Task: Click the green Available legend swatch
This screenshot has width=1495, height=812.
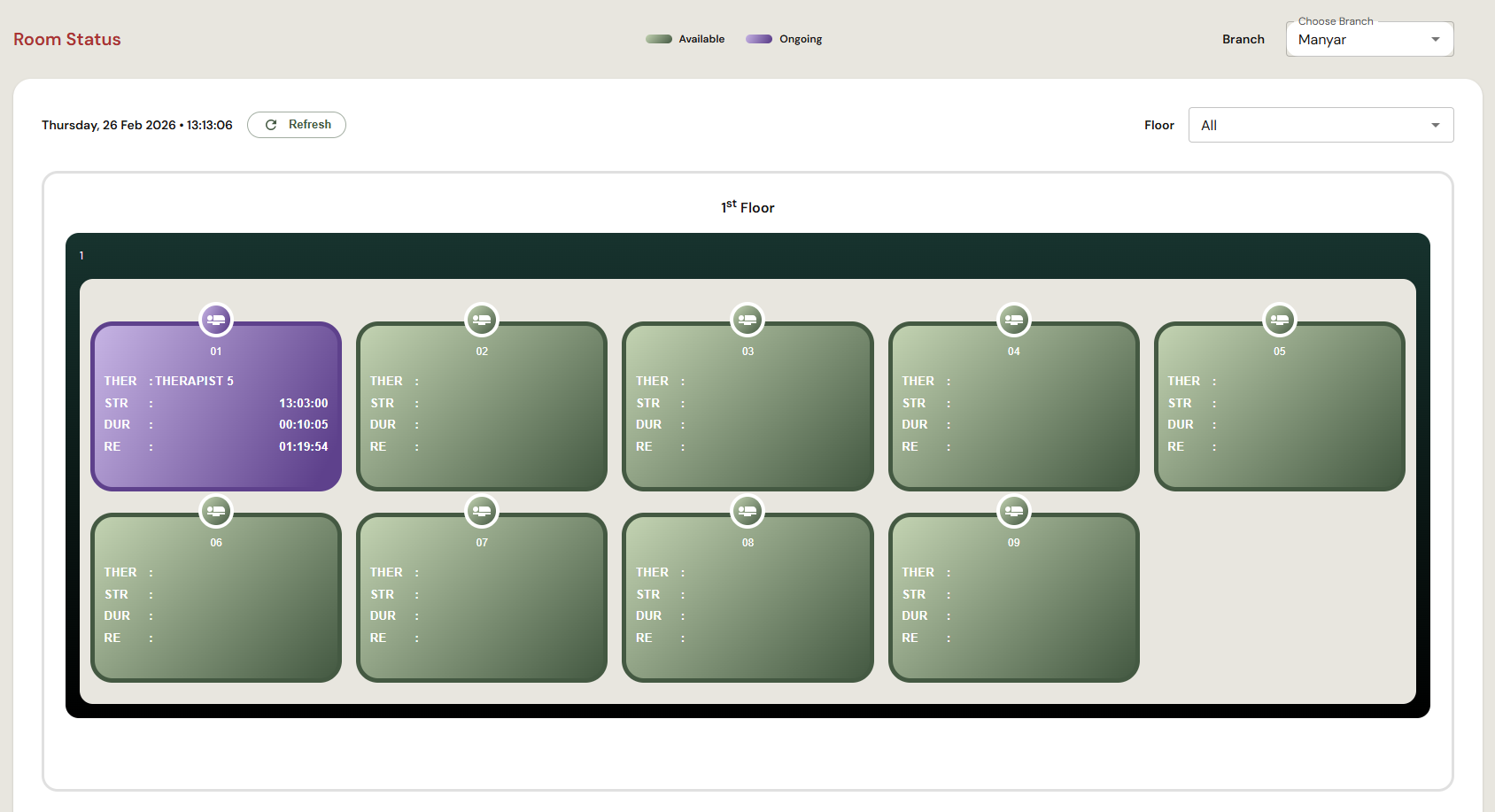Action: click(x=659, y=39)
